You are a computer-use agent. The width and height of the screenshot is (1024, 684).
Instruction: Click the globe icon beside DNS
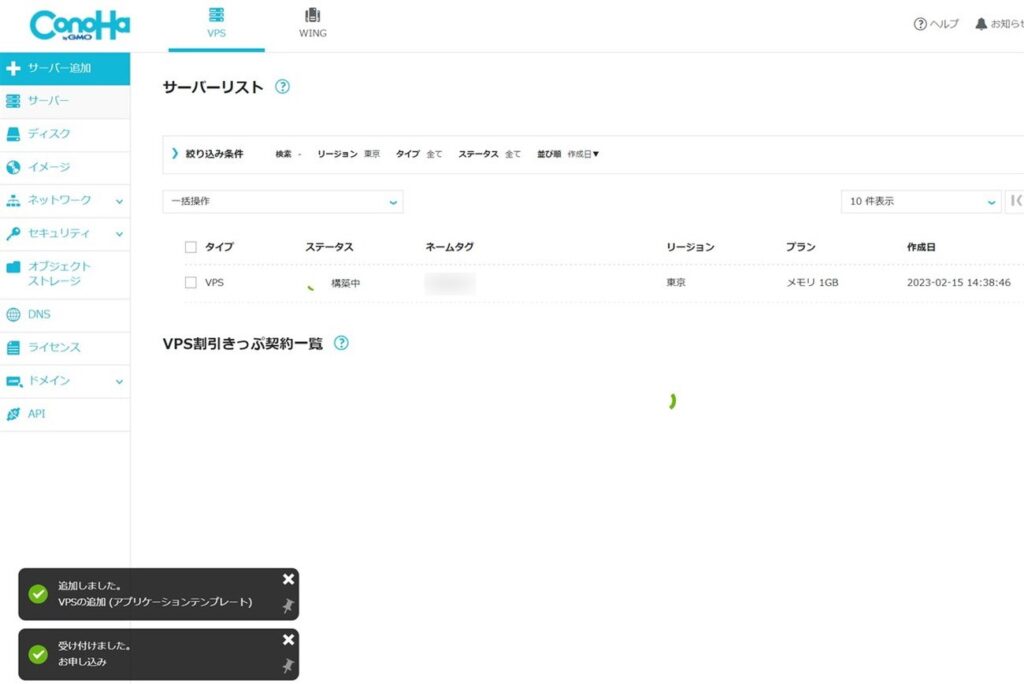(x=13, y=314)
